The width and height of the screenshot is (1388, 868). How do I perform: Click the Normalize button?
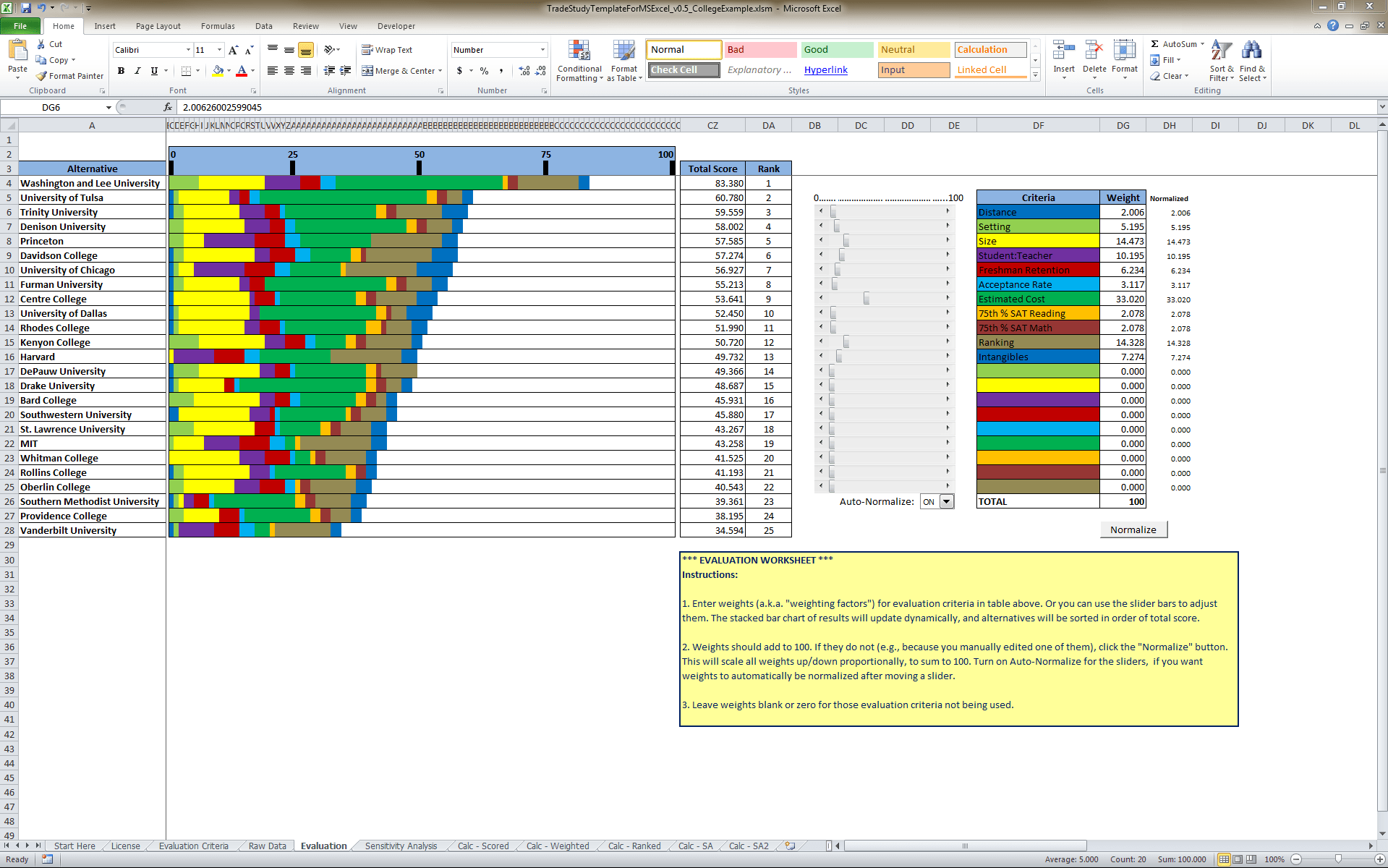pyautogui.click(x=1133, y=529)
